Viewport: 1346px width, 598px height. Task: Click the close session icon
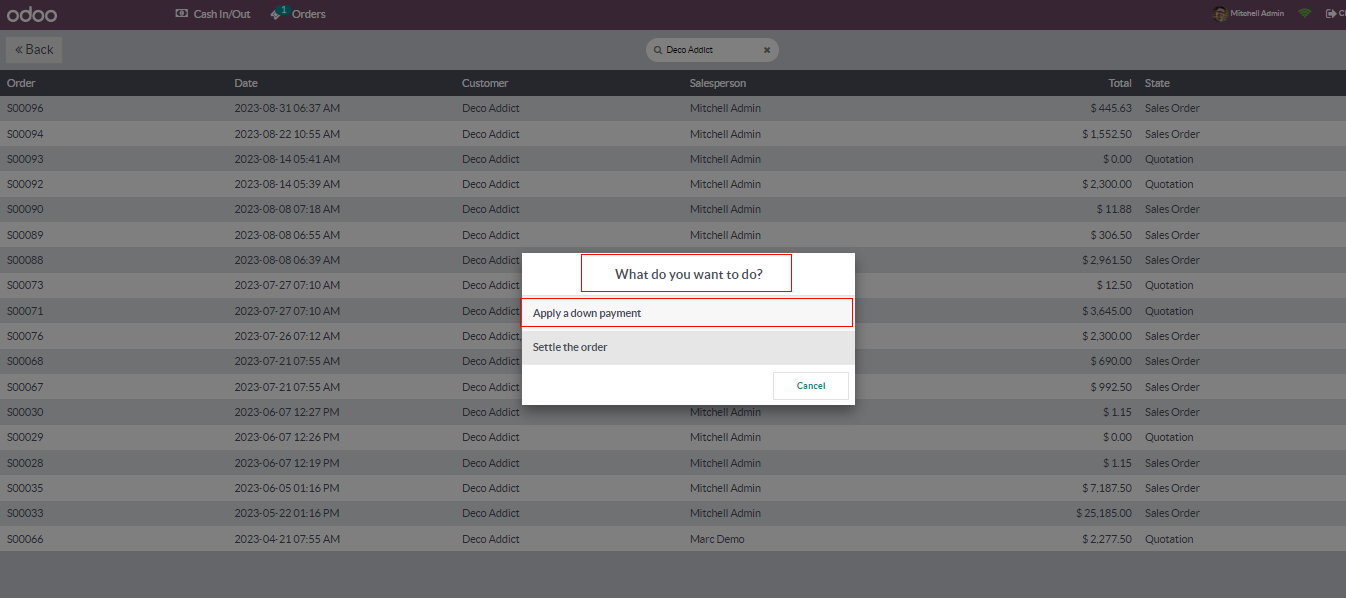click(1331, 14)
